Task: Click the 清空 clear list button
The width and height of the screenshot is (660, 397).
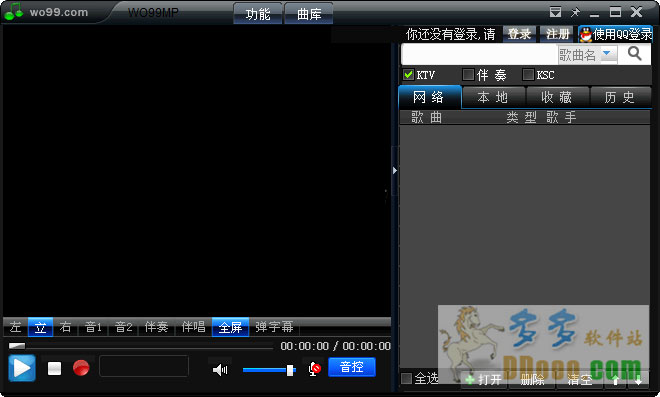Action: (x=580, y=380)
